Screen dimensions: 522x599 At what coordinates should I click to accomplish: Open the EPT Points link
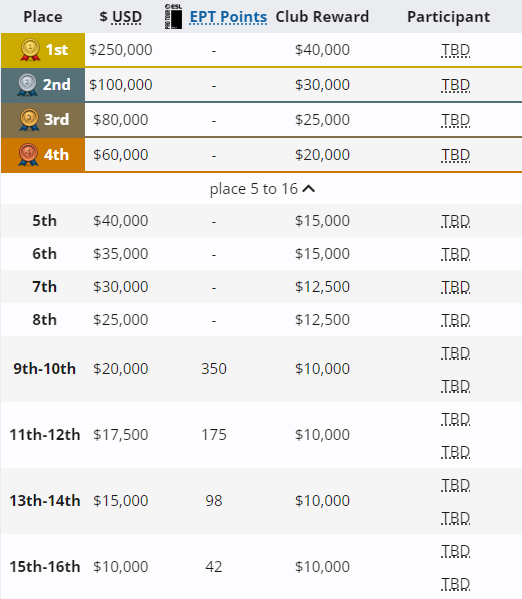tap(228, 17)
